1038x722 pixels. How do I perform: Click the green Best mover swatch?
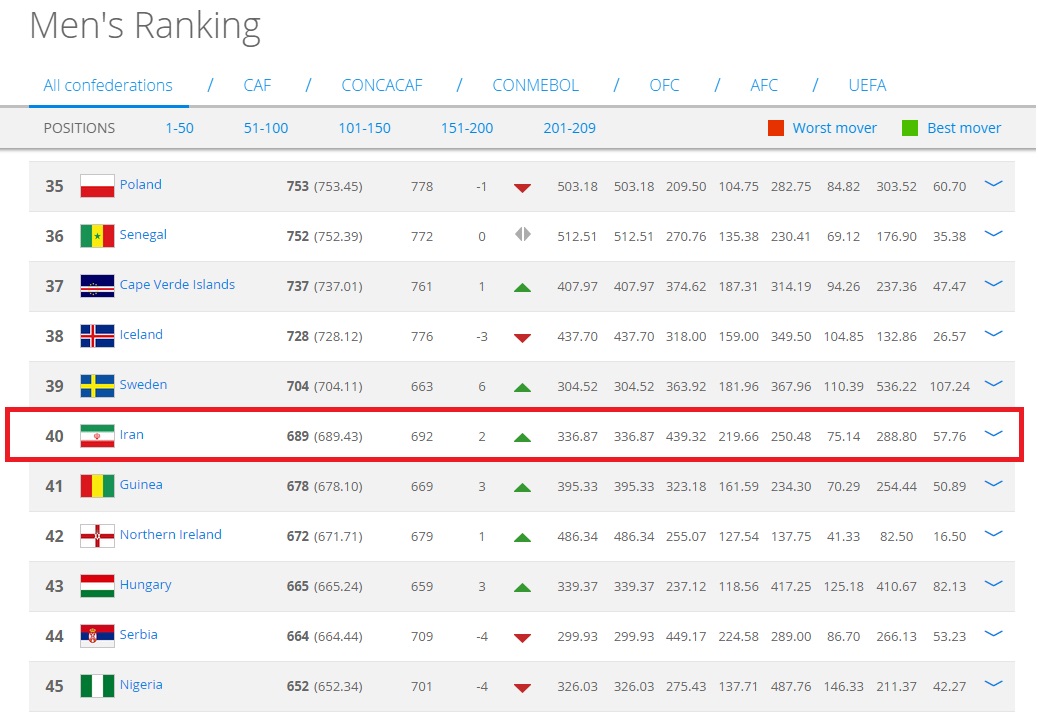click(910, 128)
